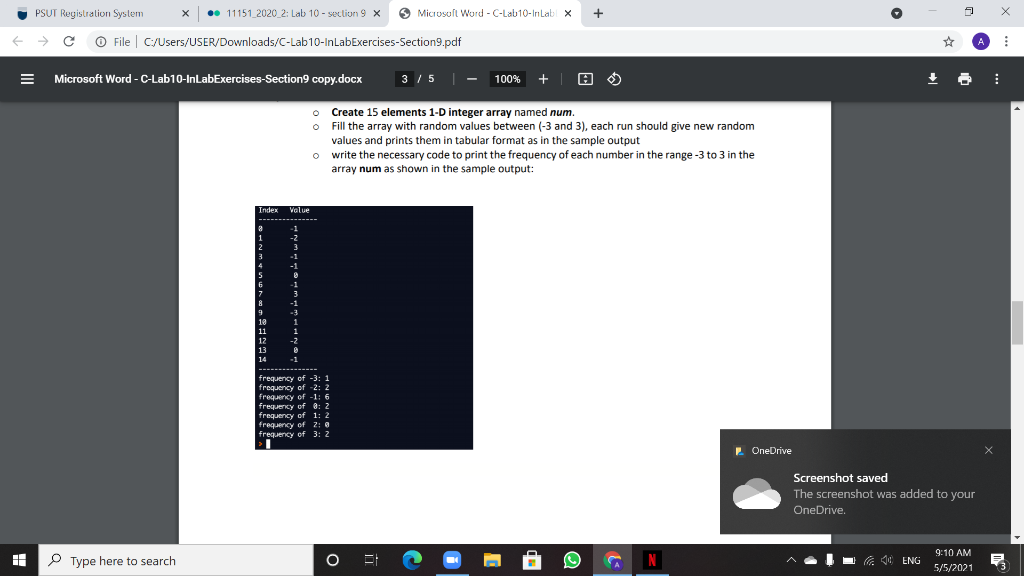Launch Zoom from the taskbar
Image resolution: width=1024 pixels, height=576 pixels.
[453, 560]
